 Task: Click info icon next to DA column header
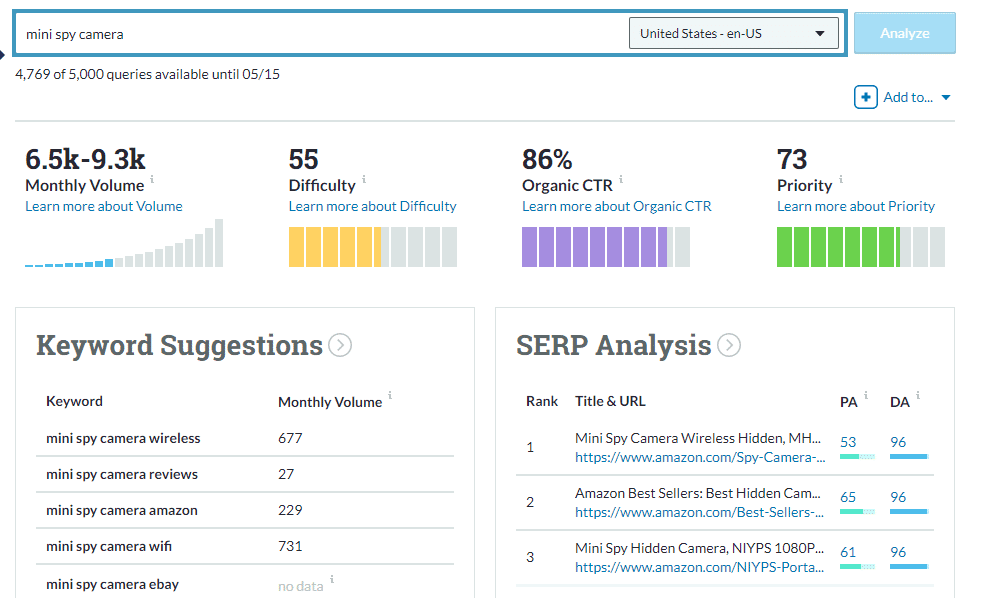918,396
